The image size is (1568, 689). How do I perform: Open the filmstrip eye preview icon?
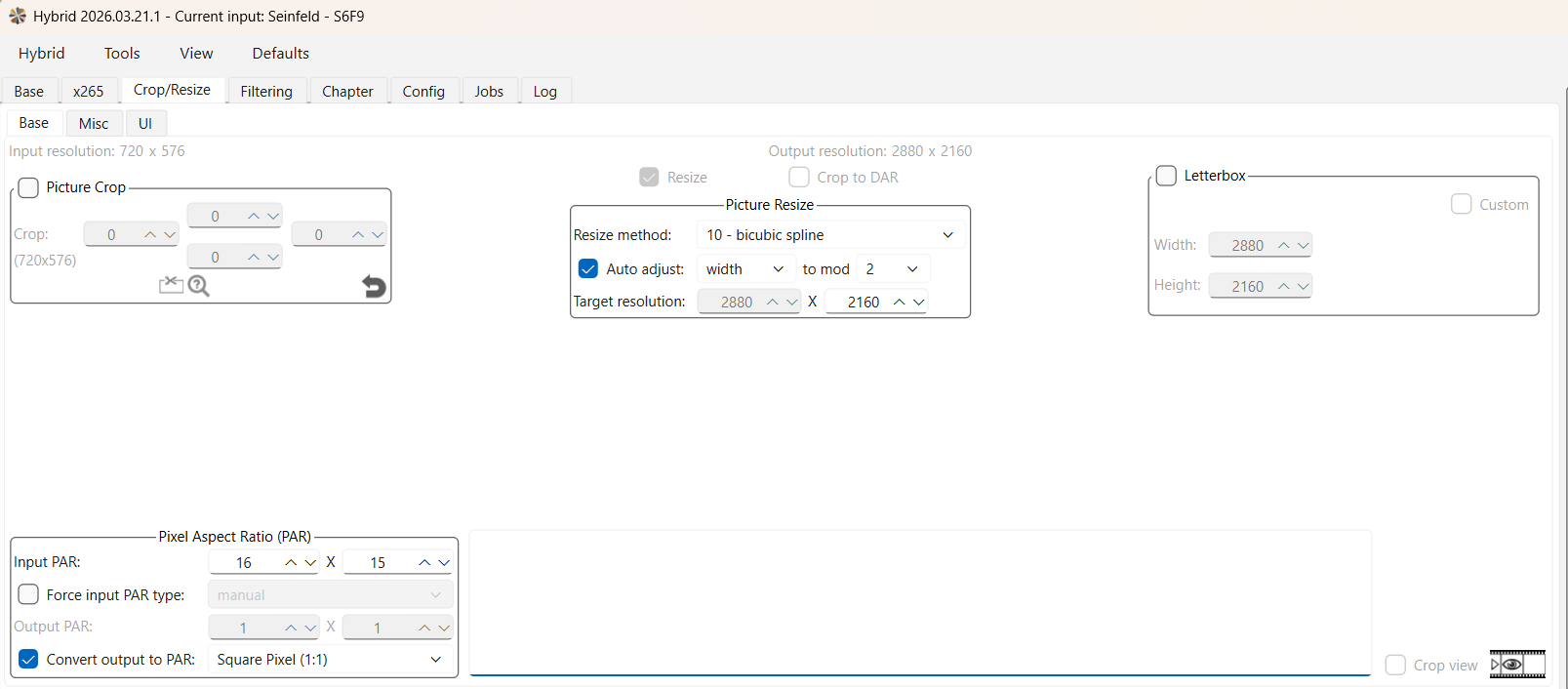(1516, 665)
